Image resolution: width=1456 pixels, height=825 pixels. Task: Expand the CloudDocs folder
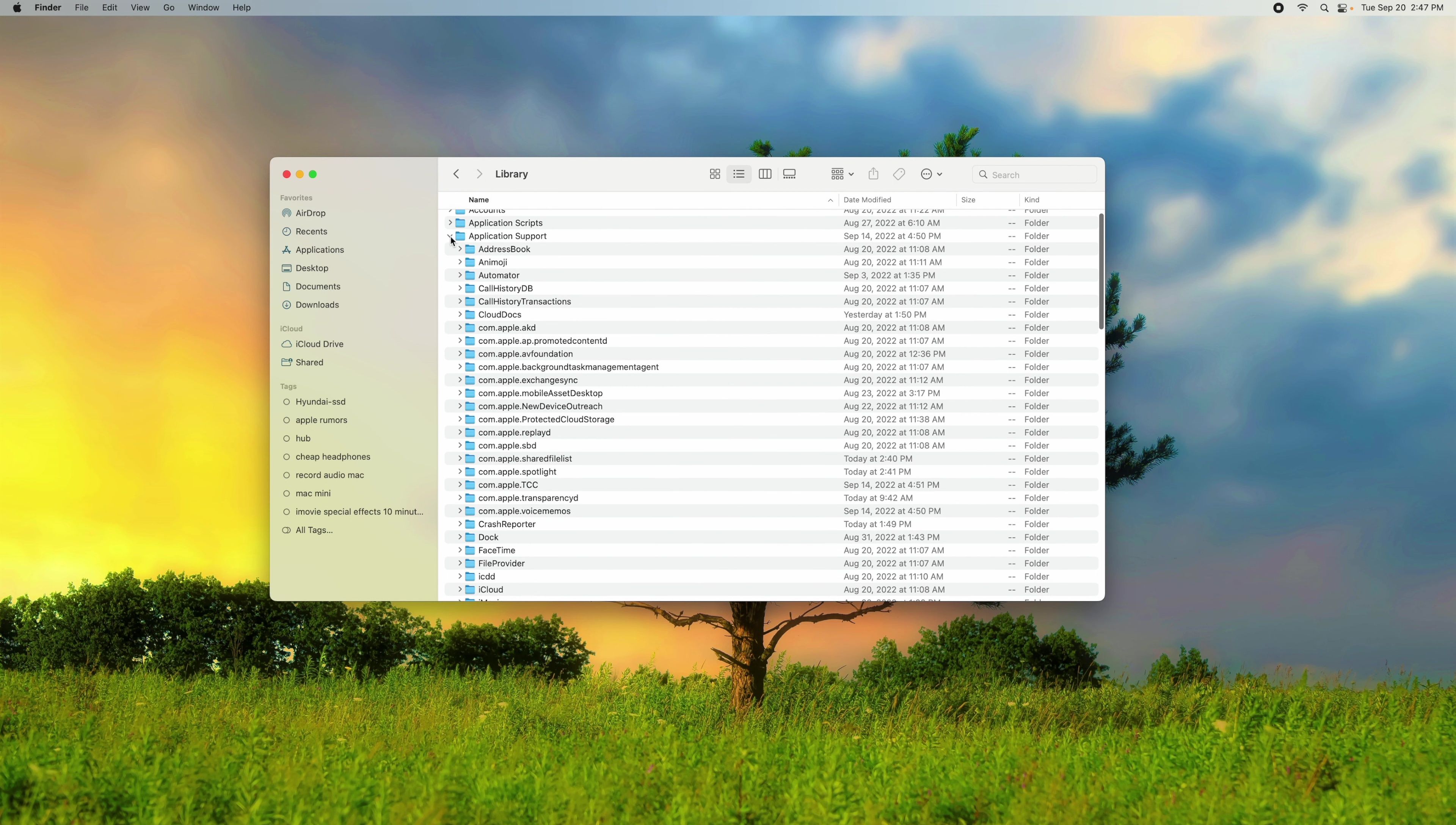pyautogui.click(x=460, y=314)
